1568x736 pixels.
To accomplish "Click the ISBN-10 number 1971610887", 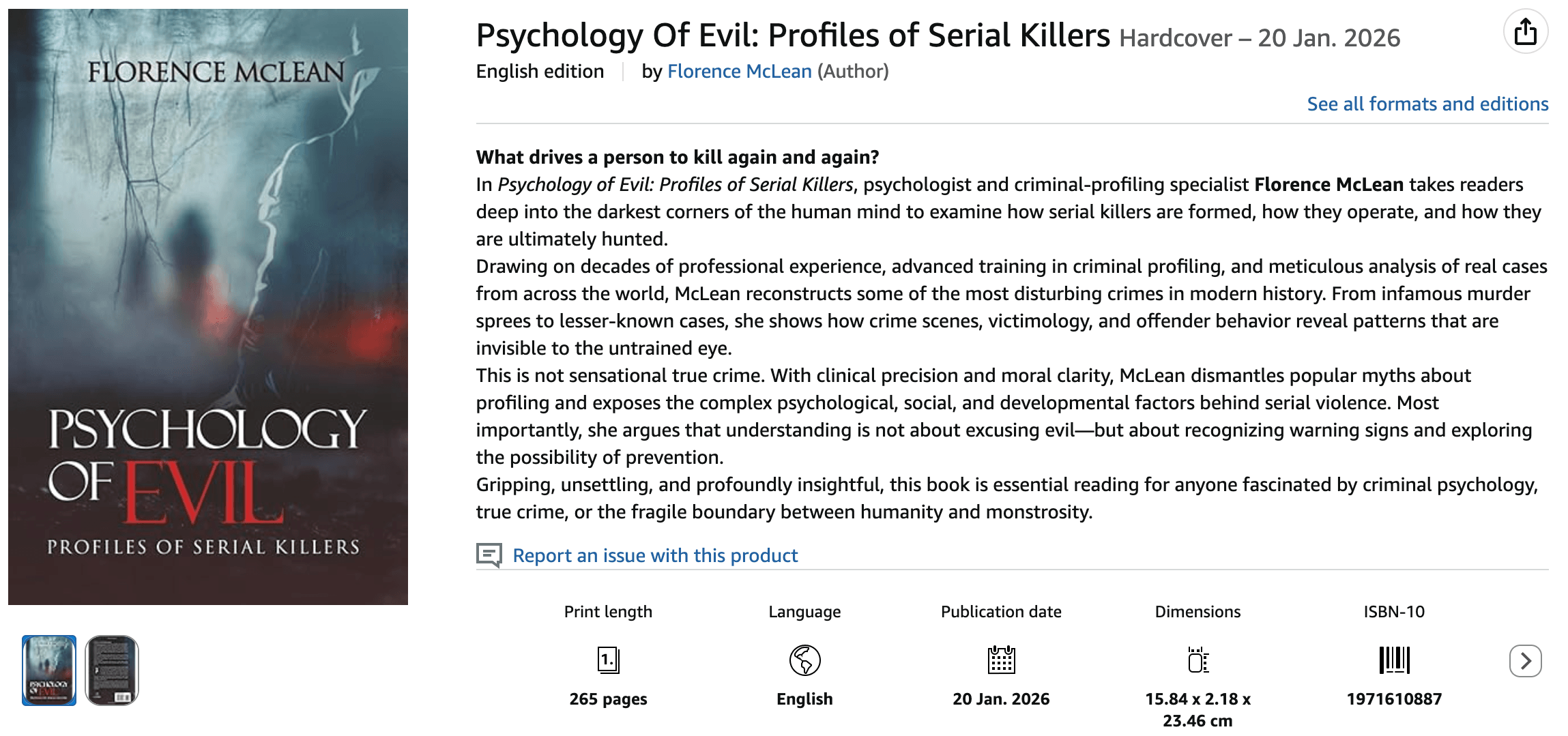I will pyautogui.click(x=1394, y=699).
